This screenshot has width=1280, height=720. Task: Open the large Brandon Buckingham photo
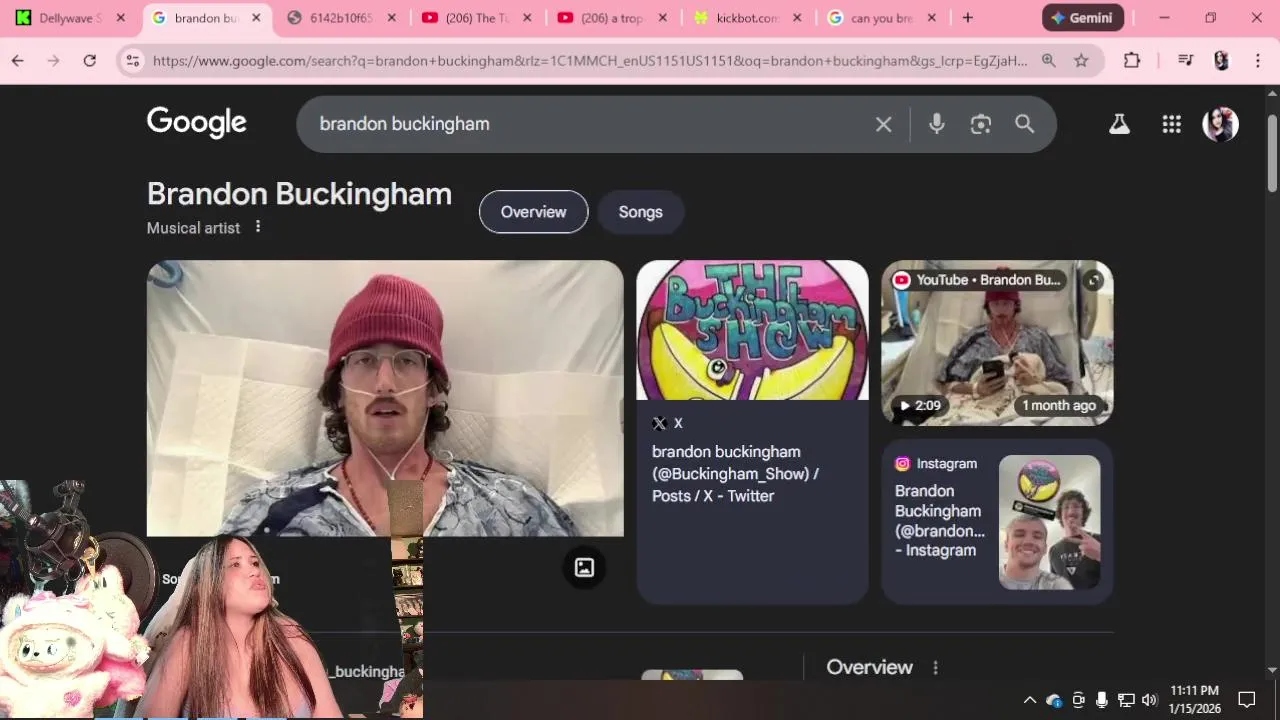pyautogui.click(x=385, y=398)
